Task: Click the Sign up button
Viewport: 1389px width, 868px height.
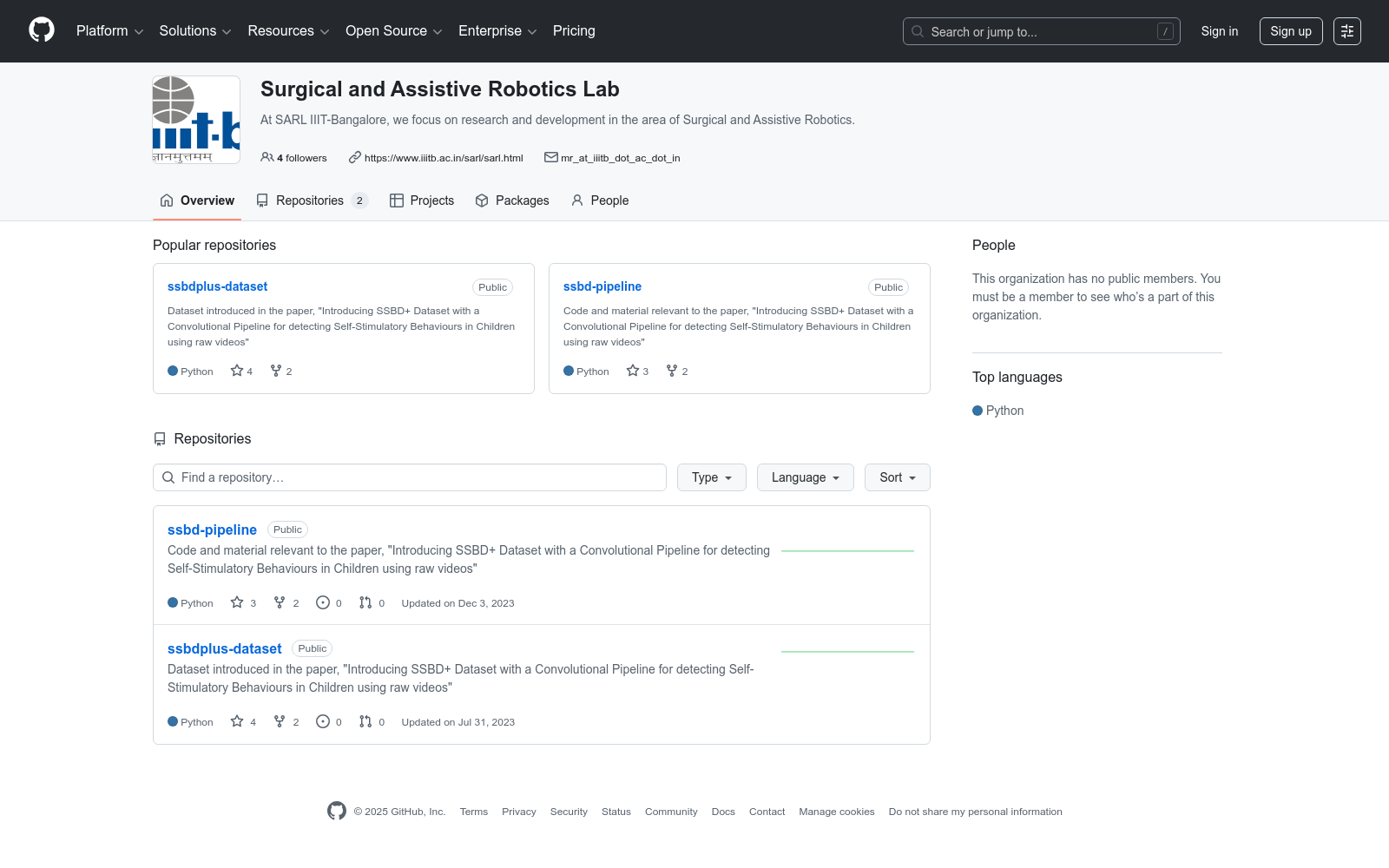Action: click(1291, 31)
